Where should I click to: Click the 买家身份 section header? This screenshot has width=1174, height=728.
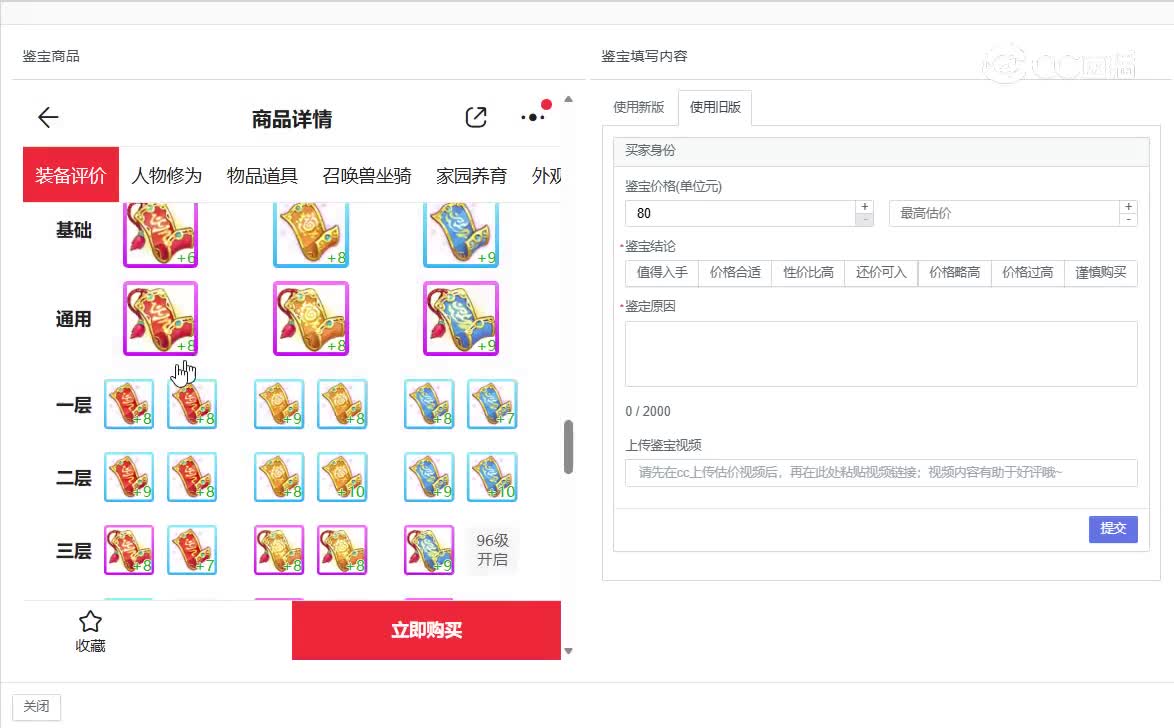click(881, 151)
